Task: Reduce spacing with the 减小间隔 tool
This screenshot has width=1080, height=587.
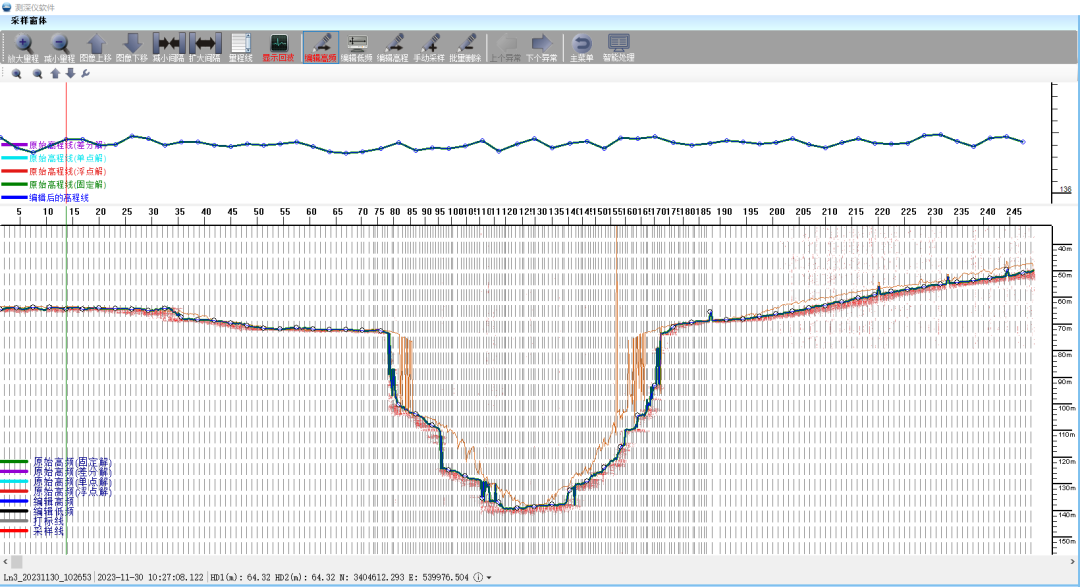Action: pos(169,48)
